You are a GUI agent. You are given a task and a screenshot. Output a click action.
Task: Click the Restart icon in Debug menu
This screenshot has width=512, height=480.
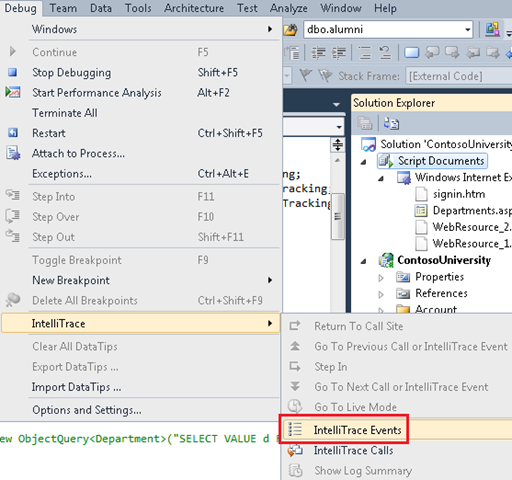click(13, 133)
